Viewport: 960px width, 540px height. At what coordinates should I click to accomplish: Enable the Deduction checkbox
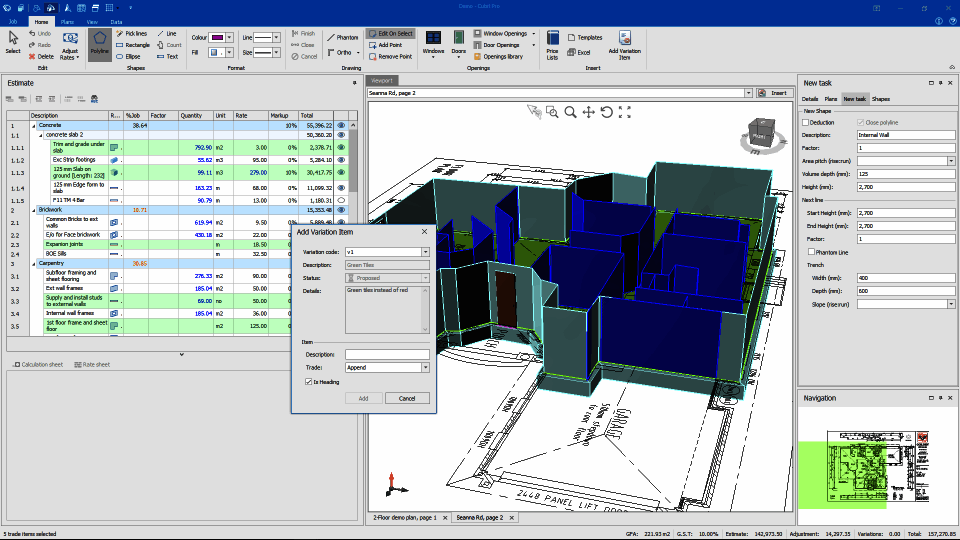pos(806,123)
